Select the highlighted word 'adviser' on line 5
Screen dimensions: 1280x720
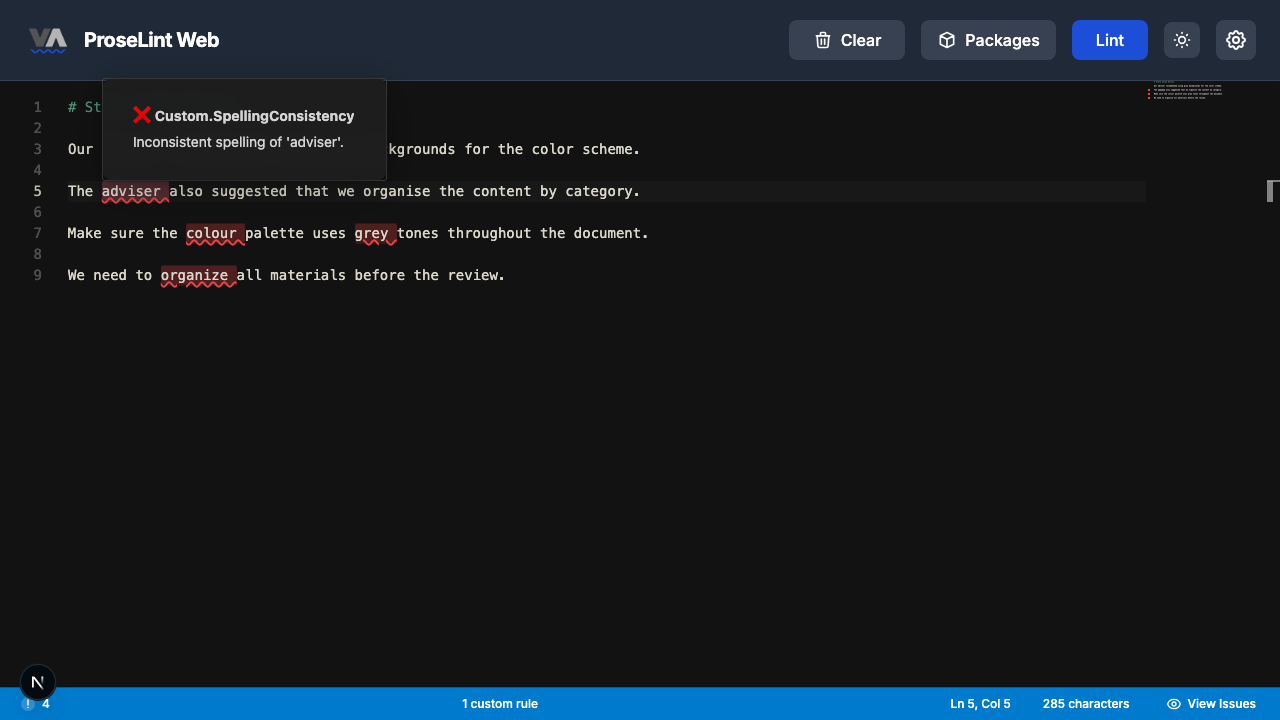133,191
